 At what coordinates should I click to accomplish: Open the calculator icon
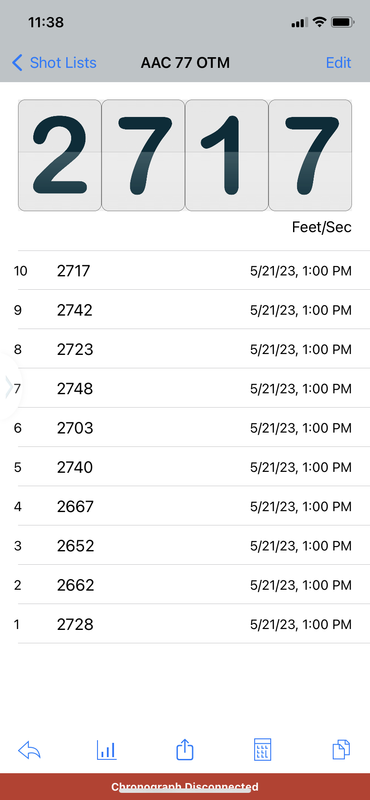click(x=263, y=750)
